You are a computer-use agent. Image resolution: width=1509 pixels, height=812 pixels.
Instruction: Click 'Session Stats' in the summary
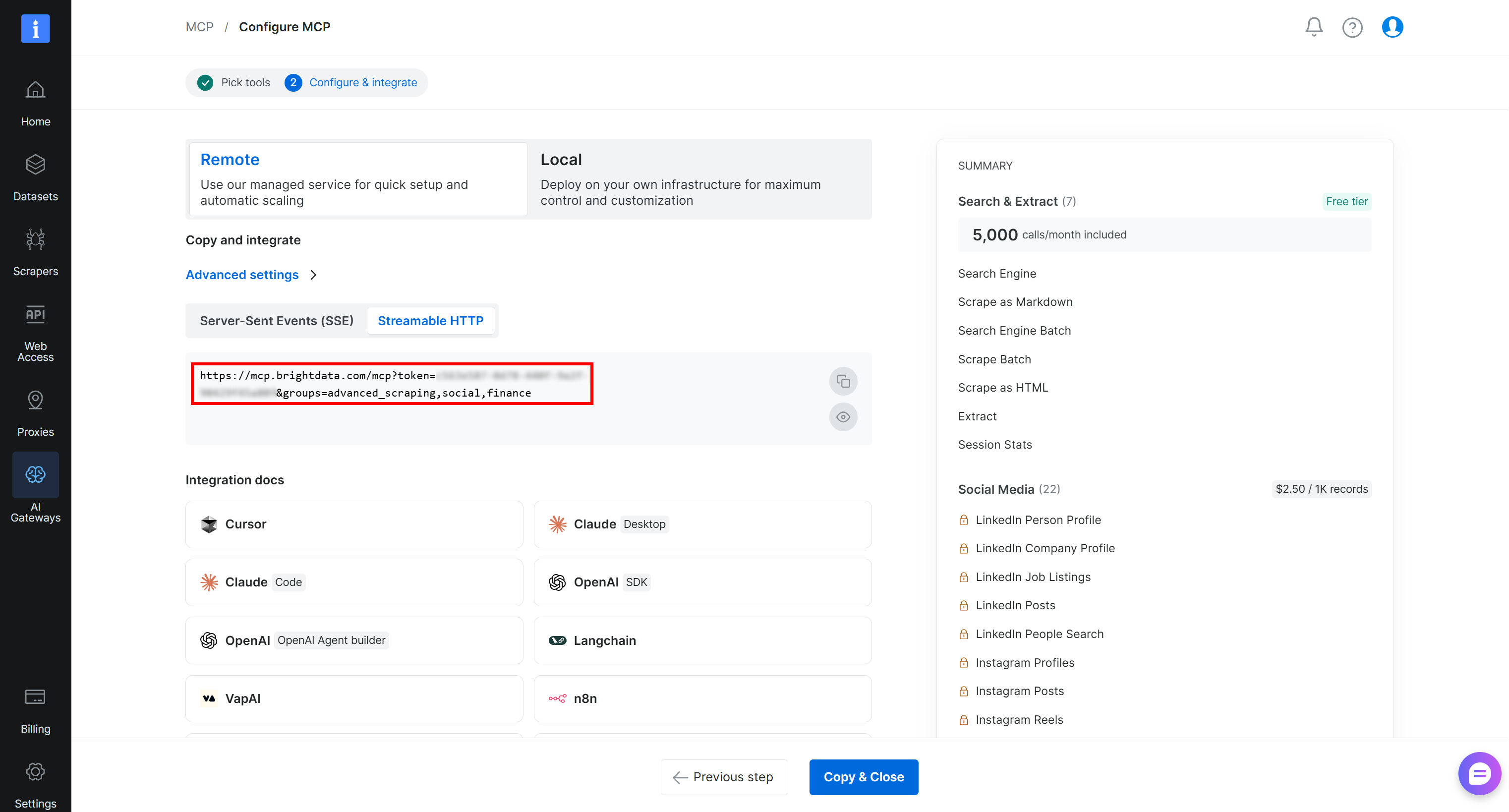[x=994, y=445]
